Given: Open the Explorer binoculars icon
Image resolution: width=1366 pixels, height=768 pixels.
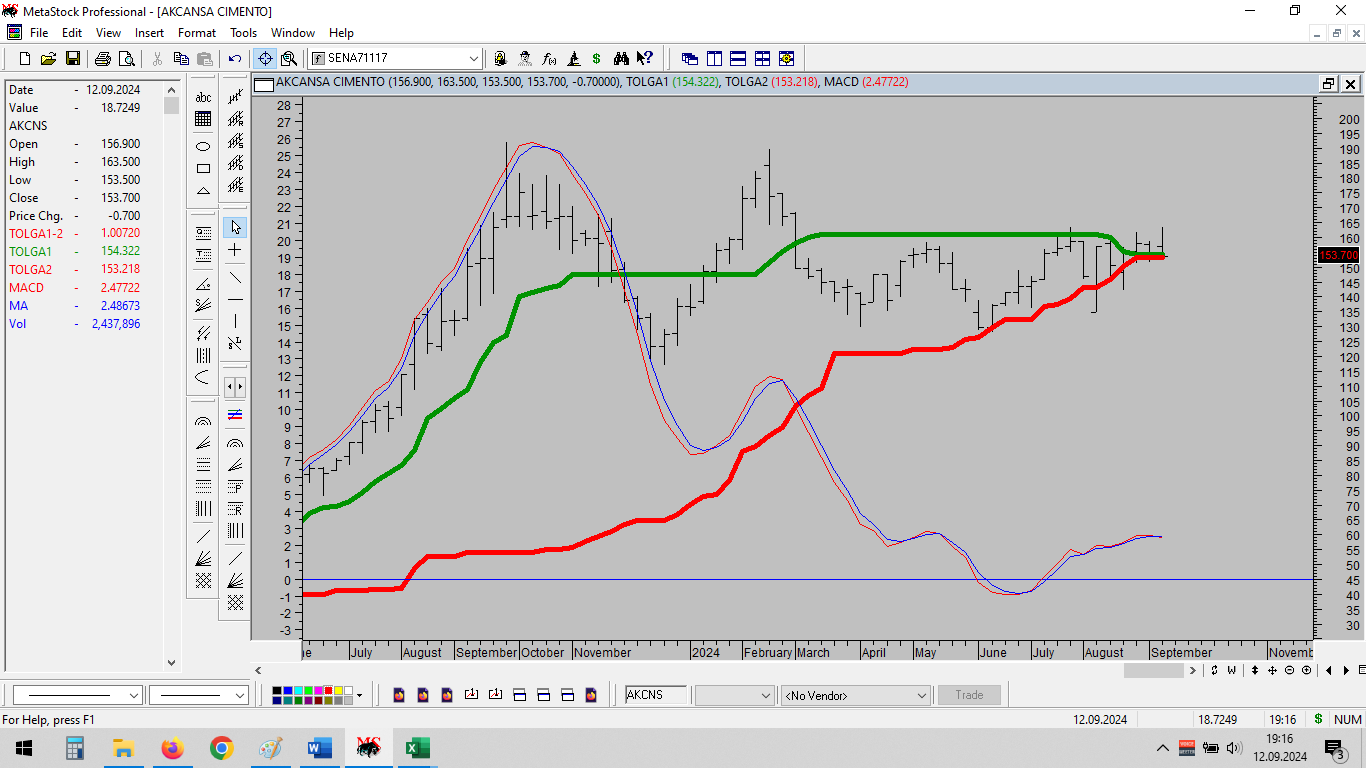Looking at the screenshot, I should coord(622,59).
